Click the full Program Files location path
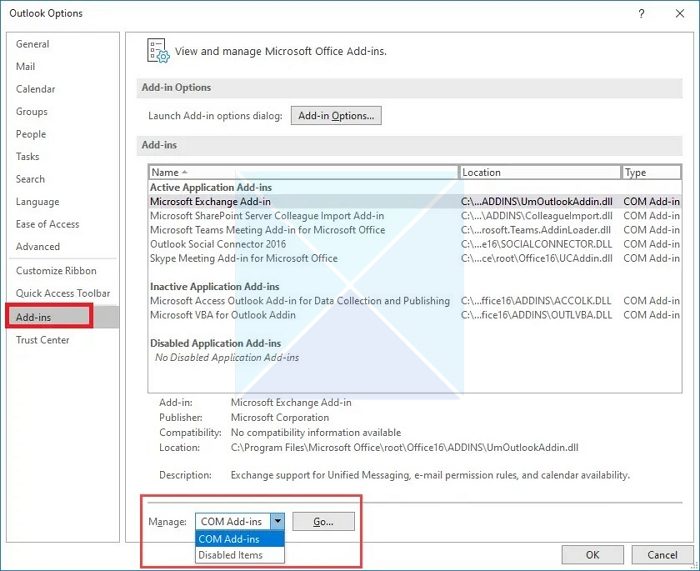 404,447
